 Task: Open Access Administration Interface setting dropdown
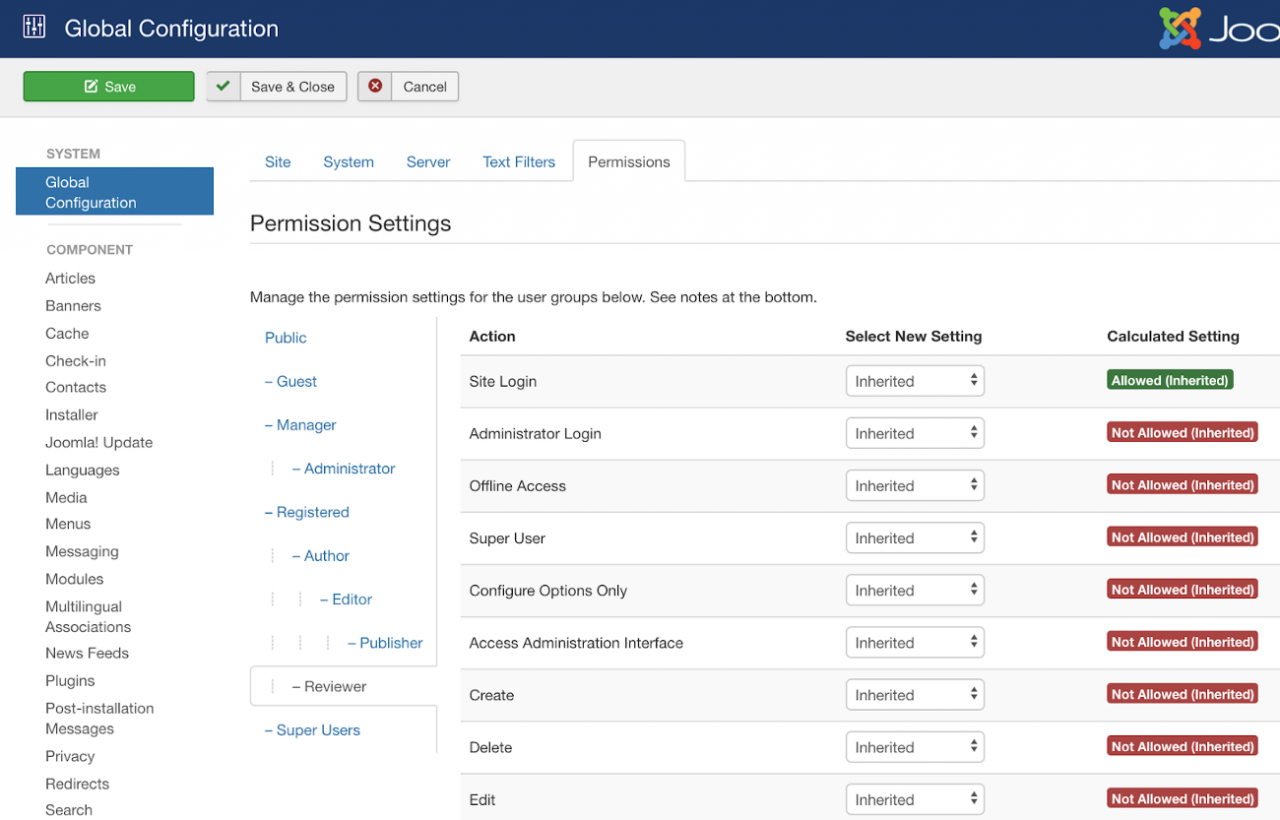pyautogui.click(x=915, y=643)
